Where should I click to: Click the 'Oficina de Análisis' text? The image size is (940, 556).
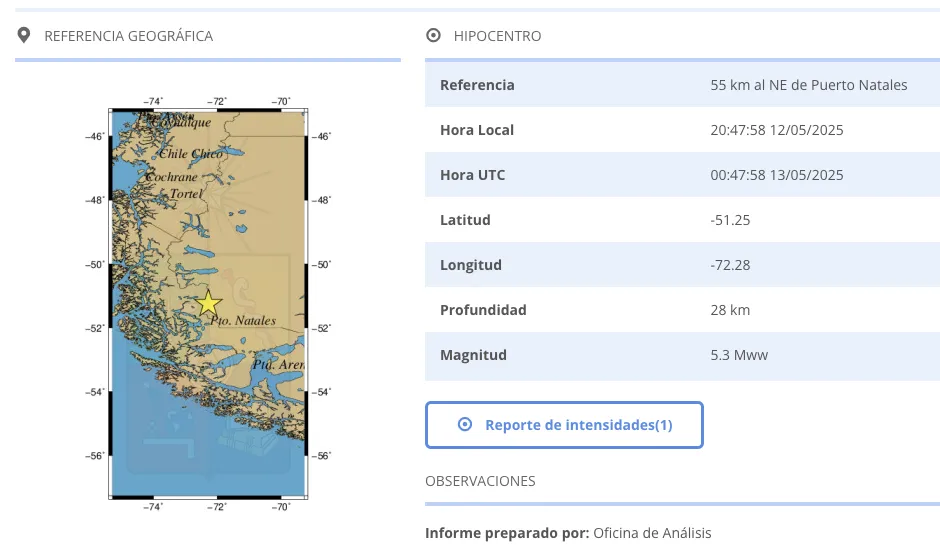tap(652, 533)
